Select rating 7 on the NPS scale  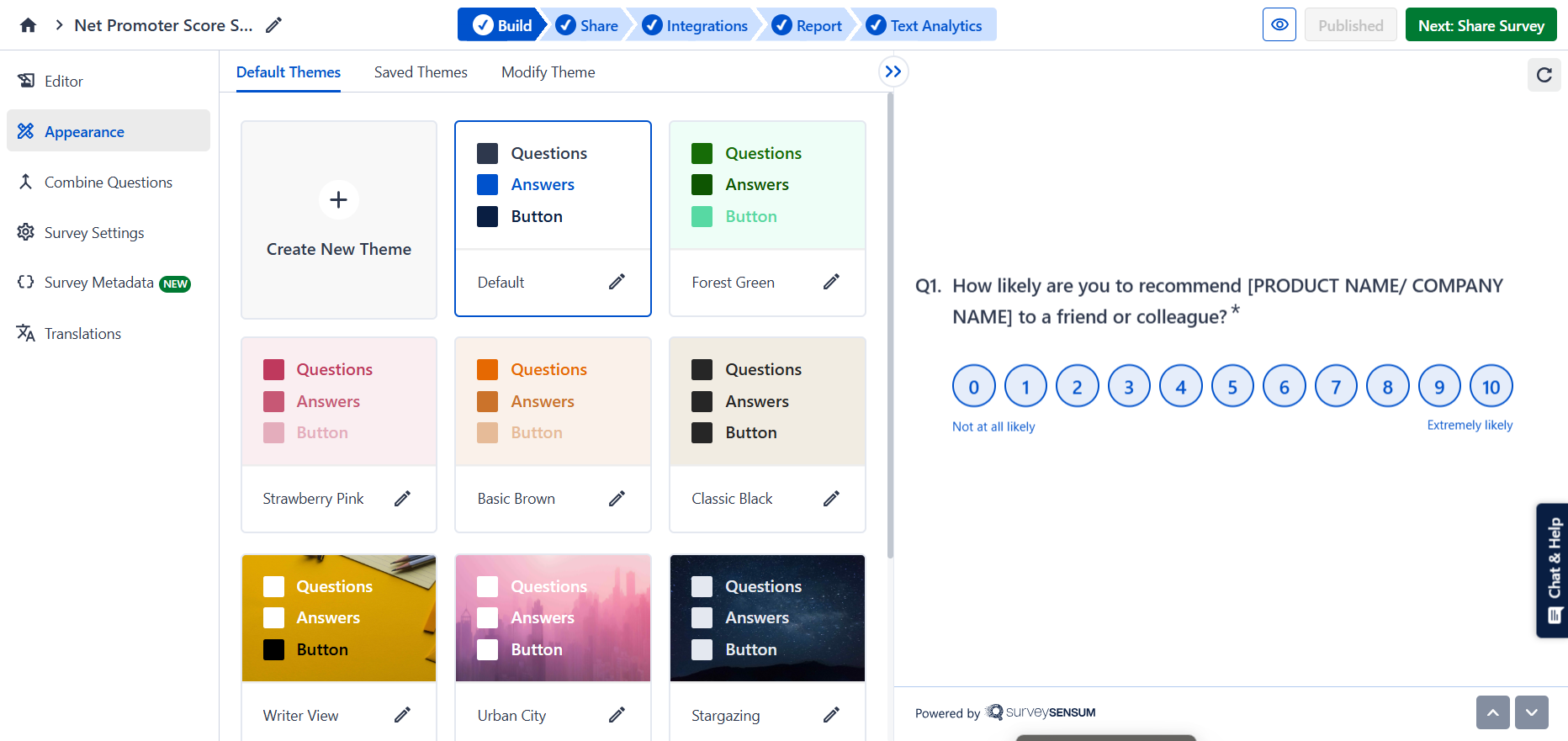coord(1336,387)
